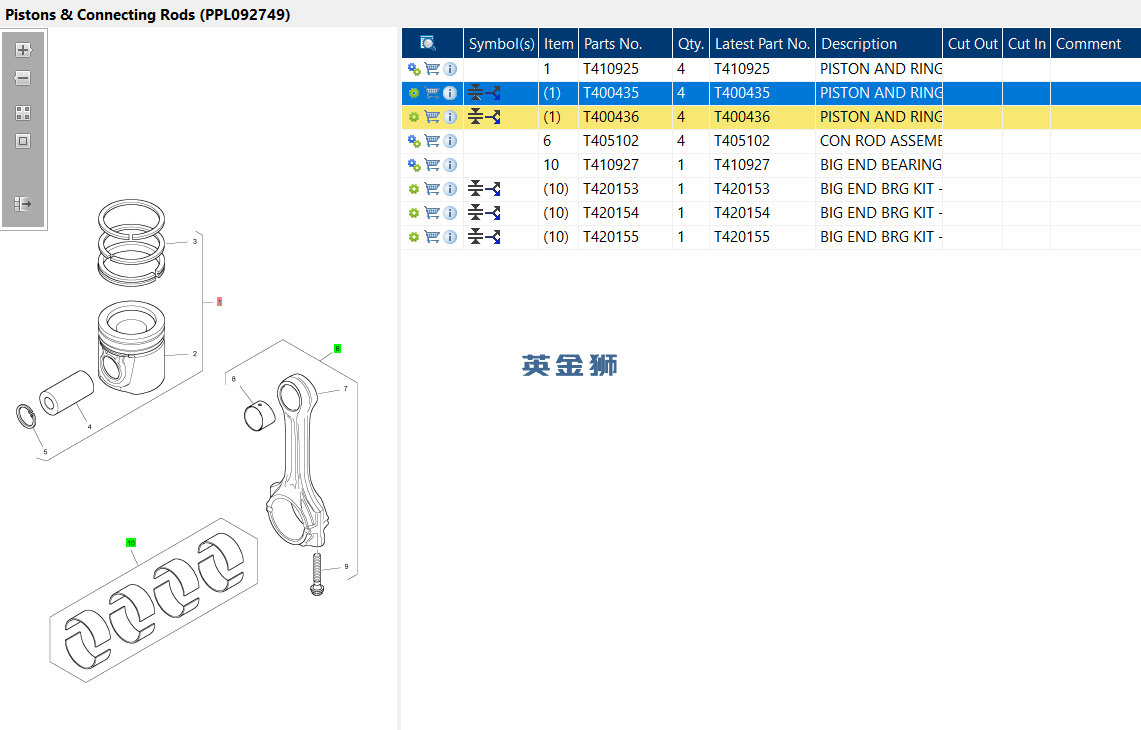
Task: Show info for T420153
Action: tap(450, 189)
